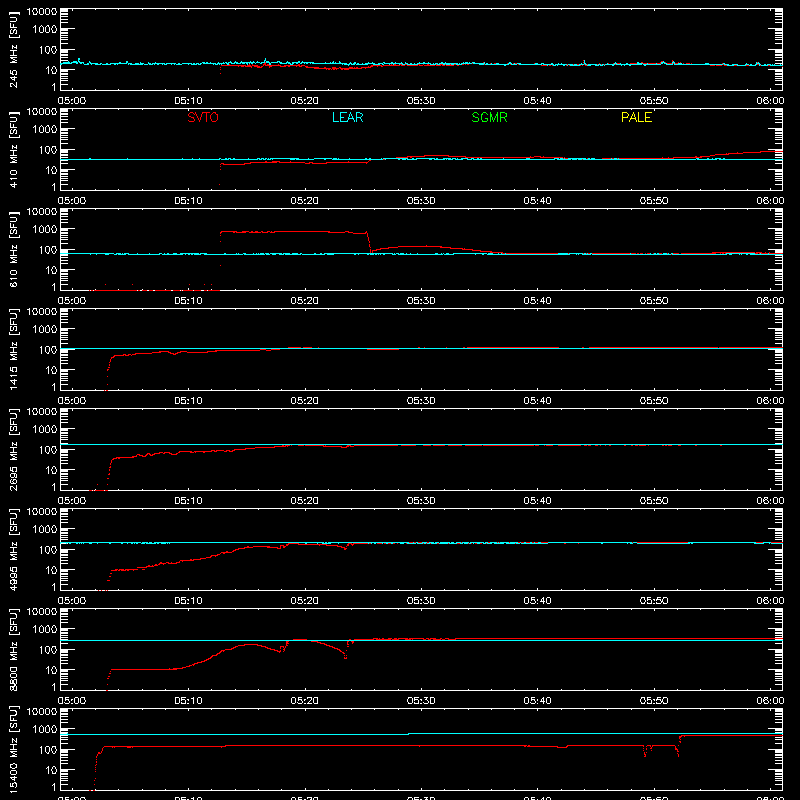This screenshot has height=800, width=800.
Task: Select the 610 MHz [SFU] axis title
Action: coord(14,249)
